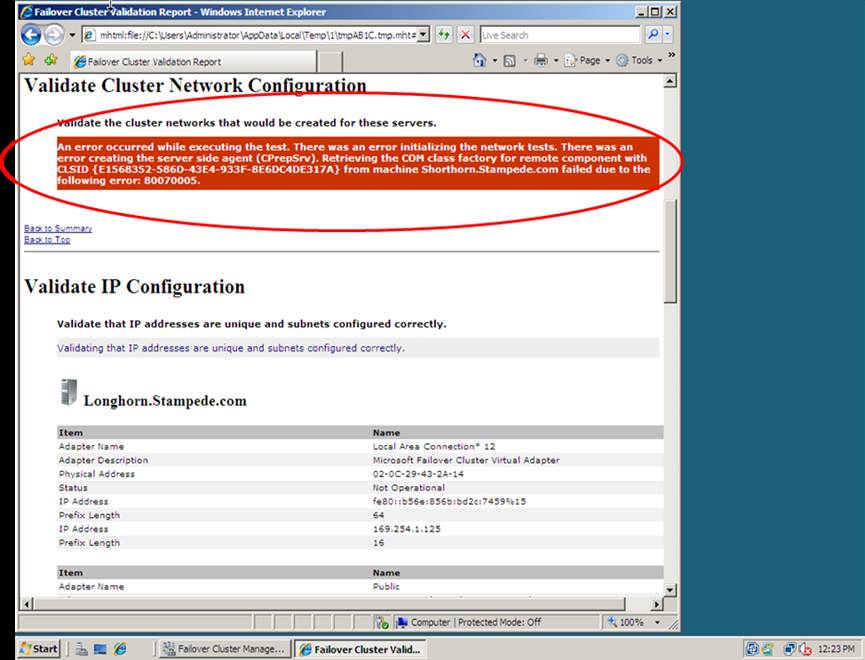Open a new blank browser tab
This screenshot has width=865, height=660.
(x=330, y=62)
